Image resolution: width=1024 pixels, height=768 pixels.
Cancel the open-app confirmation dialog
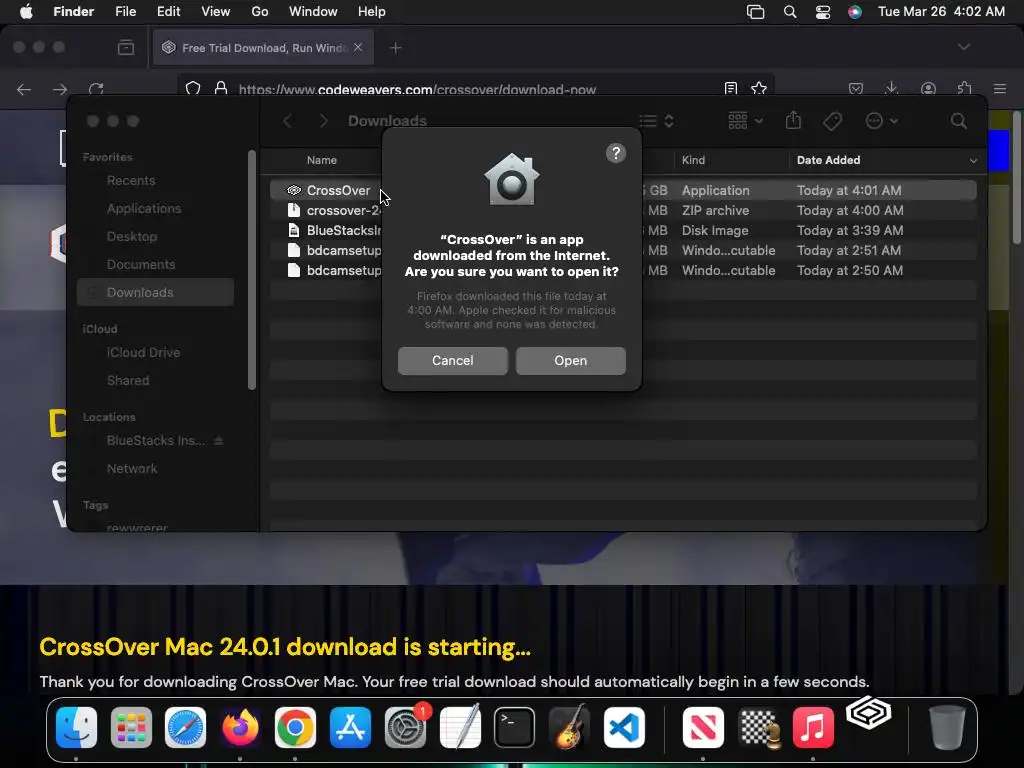[453, 360]
